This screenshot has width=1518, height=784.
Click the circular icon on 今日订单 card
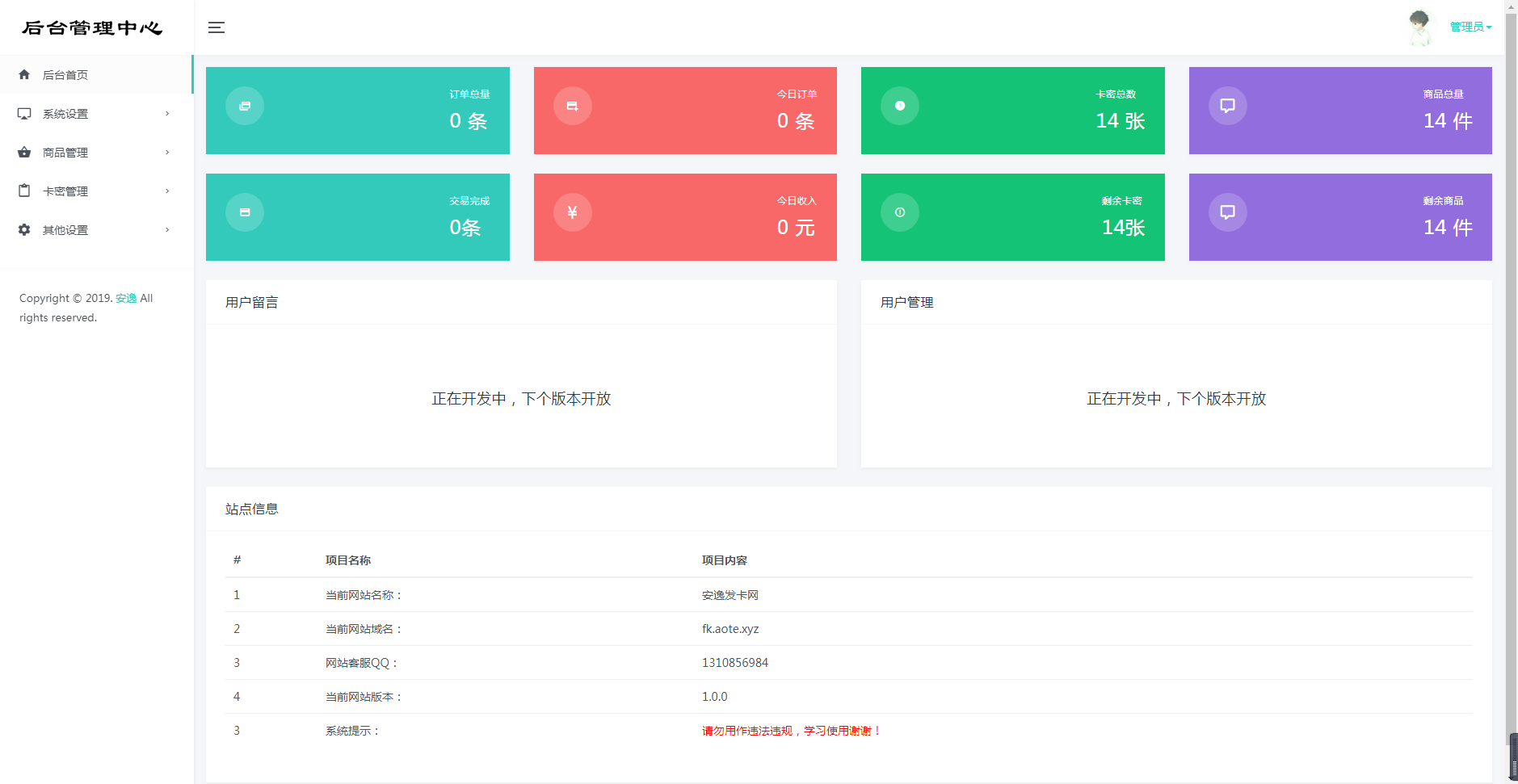tap(573, 106)
